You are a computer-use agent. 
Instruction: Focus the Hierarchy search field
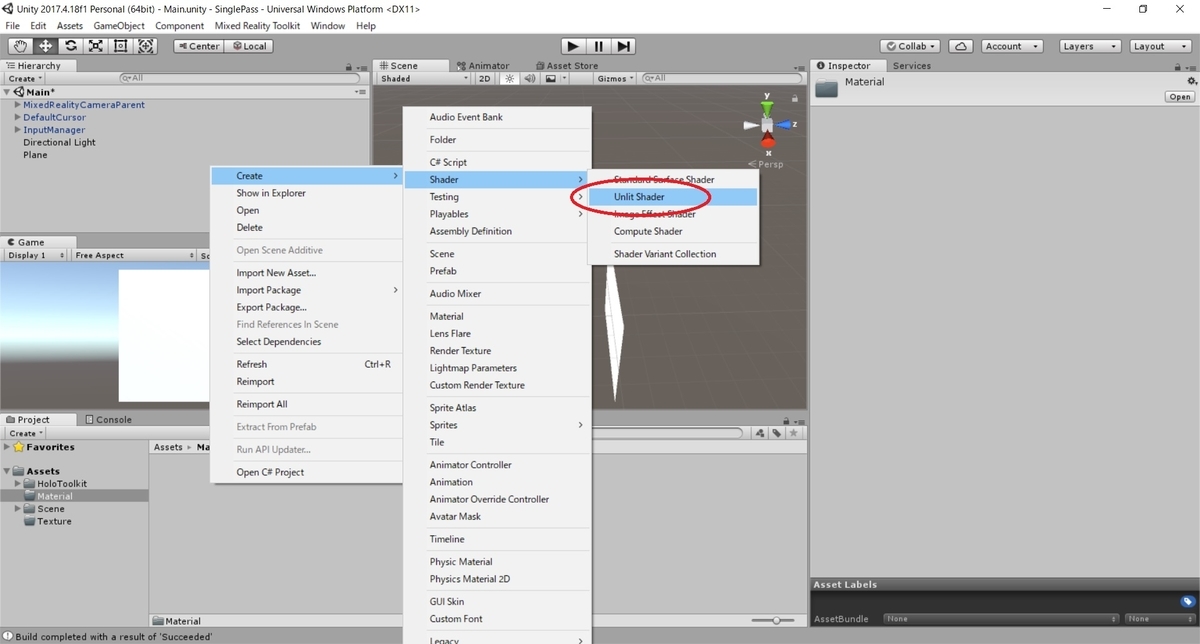[240, 78]
